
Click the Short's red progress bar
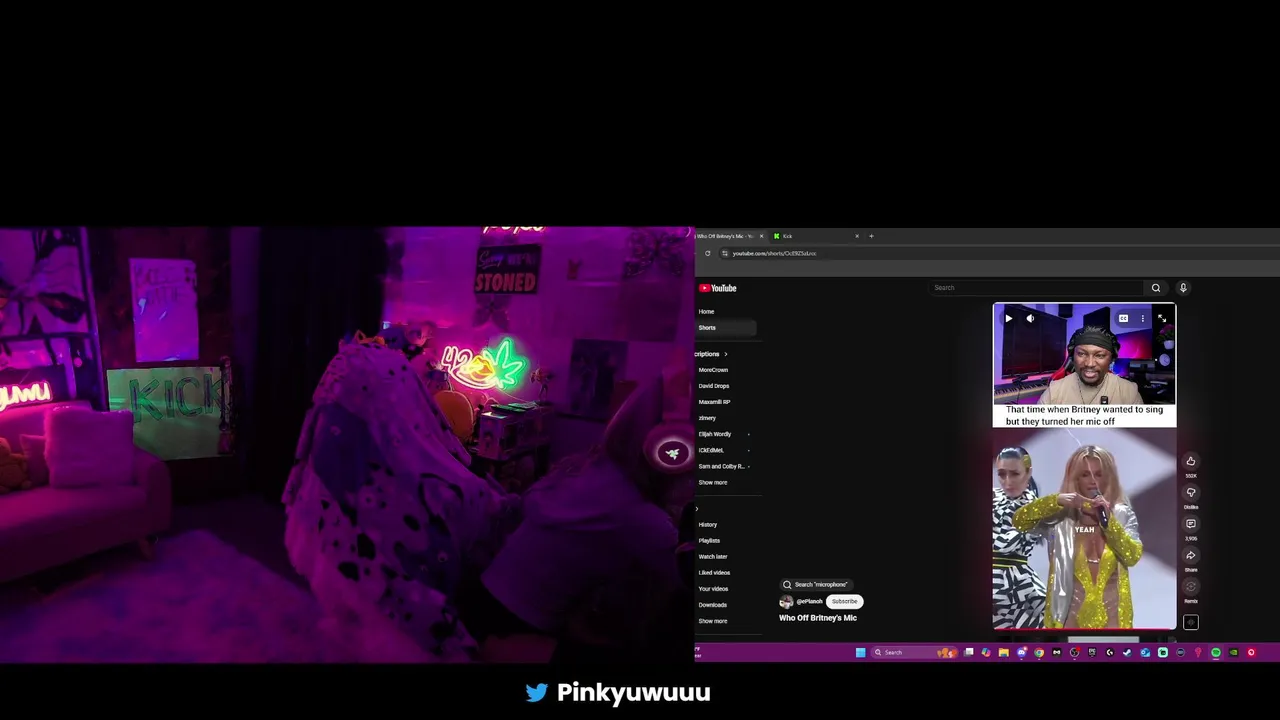point(1084,629)
